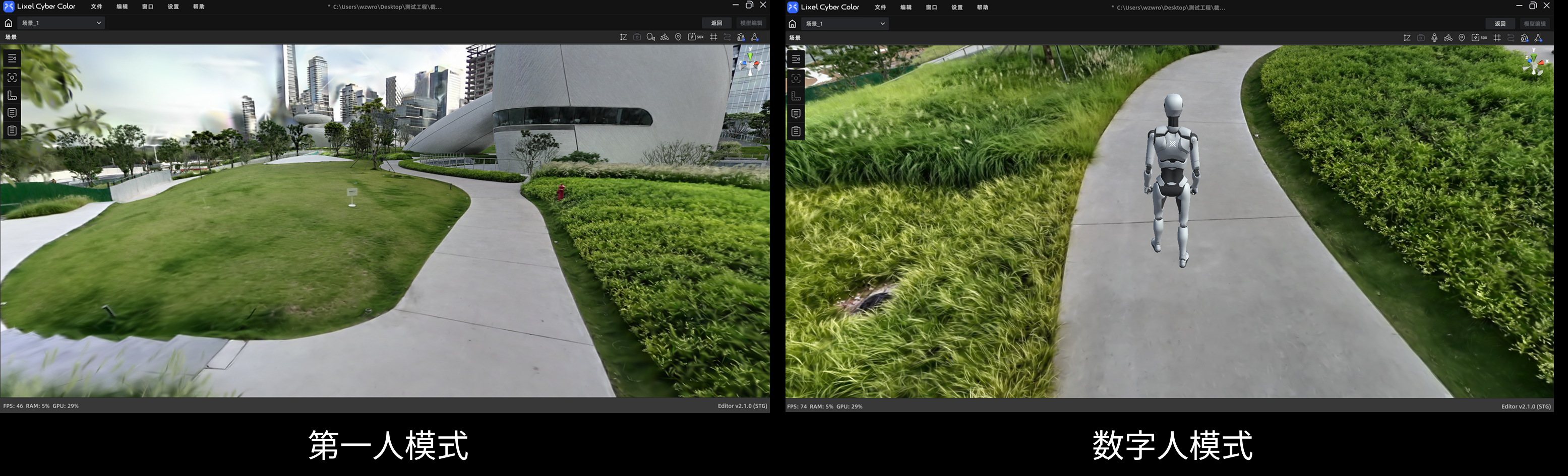Viewport: 1568px width, 476px height.
Task: Toggle the checked triangle mesh option in digital-human window
Action: (x=1538, y=38)
